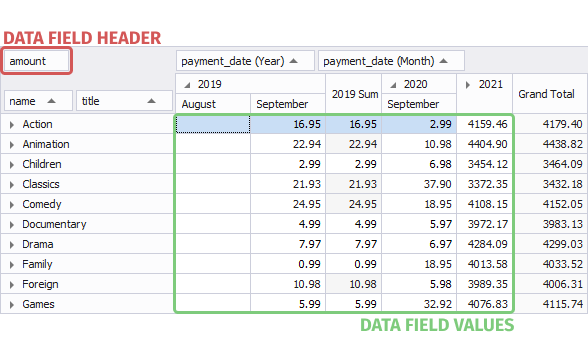Image resolution: width=588 pixels, height=360 pixels.
Task: Click the name row field header
Action: pyautogui.click(x=38, y=101)
